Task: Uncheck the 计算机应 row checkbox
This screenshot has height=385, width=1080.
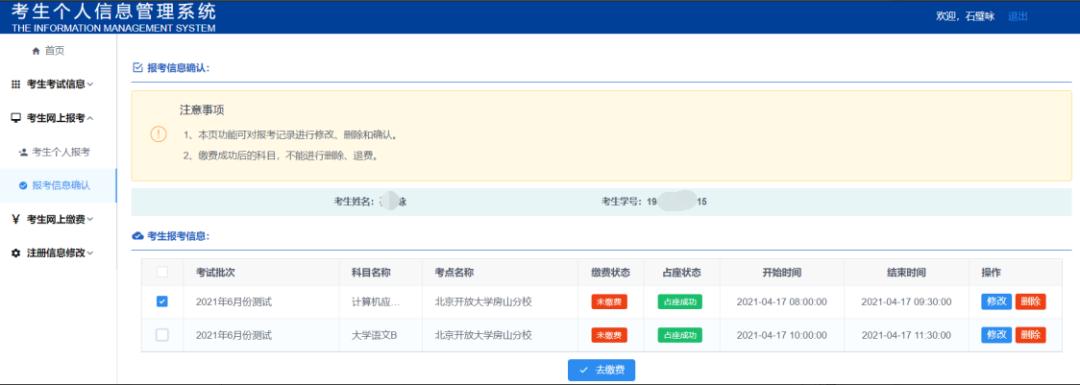Action: click(x=162, y=302)
